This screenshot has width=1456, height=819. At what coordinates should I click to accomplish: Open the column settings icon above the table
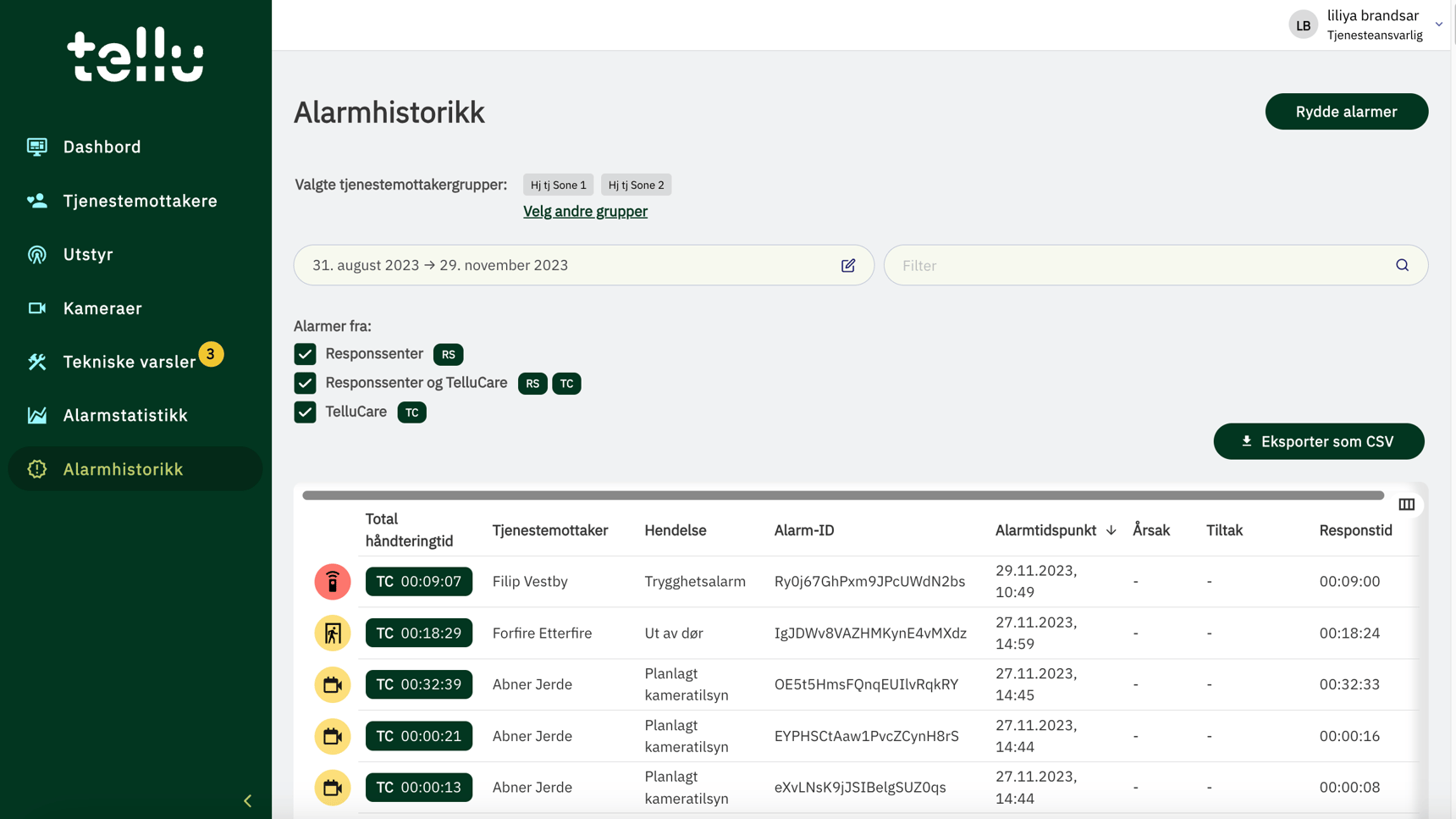tap(1407, 504)
